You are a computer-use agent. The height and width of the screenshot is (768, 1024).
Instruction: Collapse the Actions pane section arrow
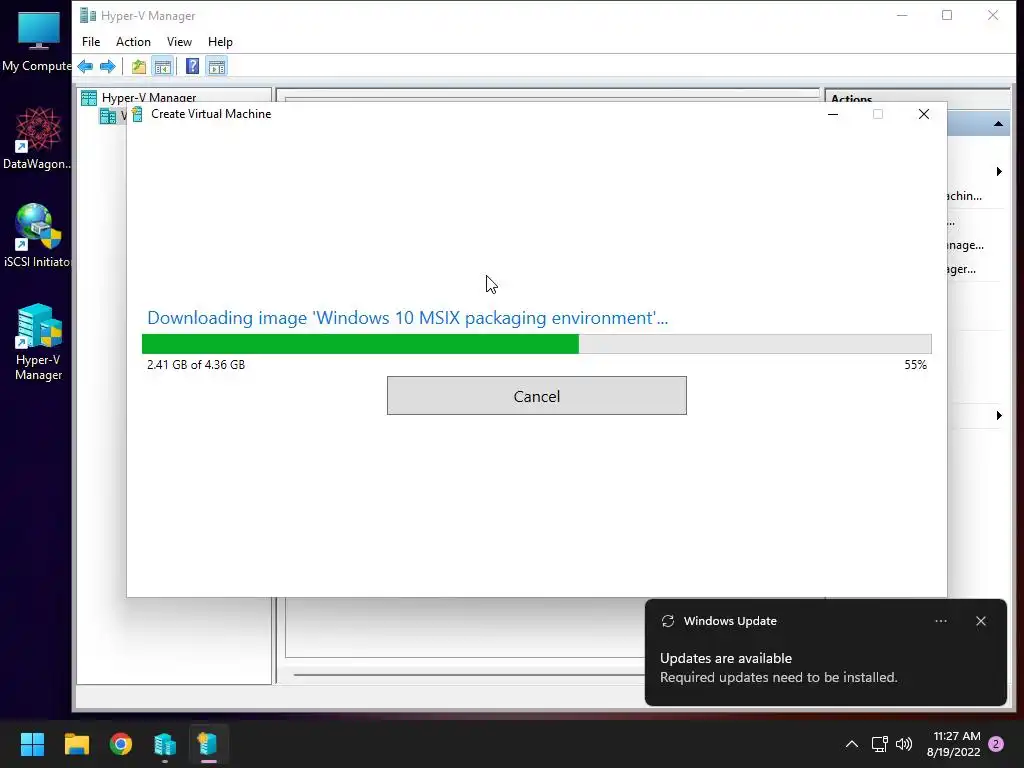[x=998, y=124]
